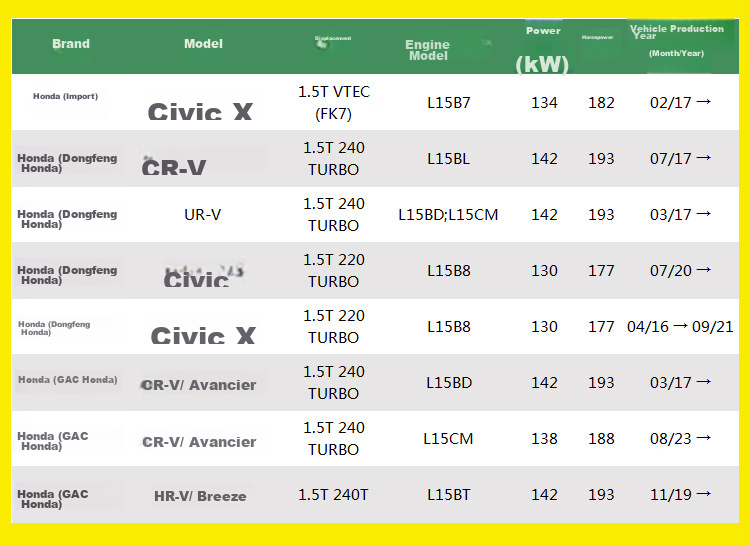The height and width of the screenshot is (546, 750).
Task: Click engine model "L15BT"
Action: pos(449,494)
